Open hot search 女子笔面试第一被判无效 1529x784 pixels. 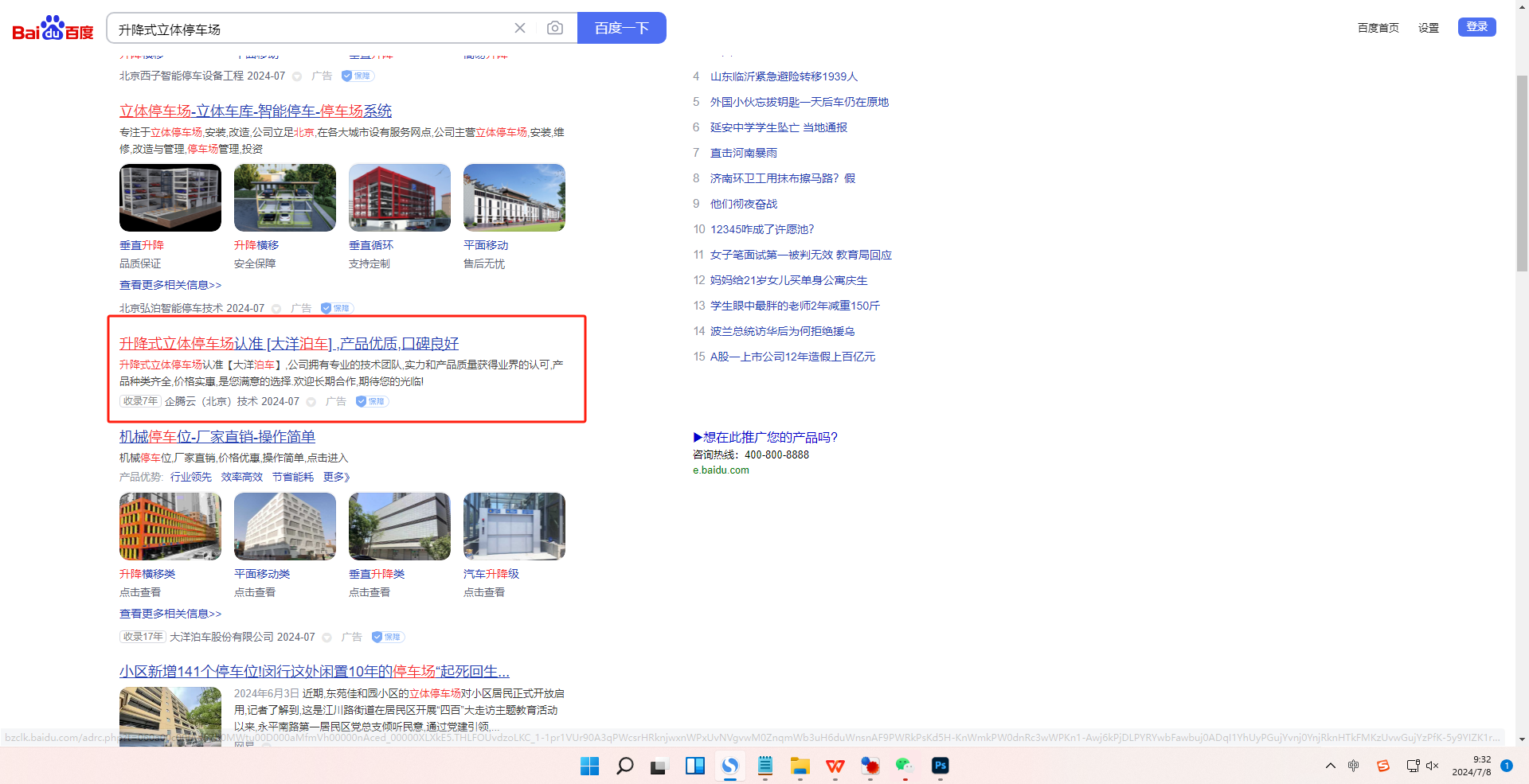[801, 255]
